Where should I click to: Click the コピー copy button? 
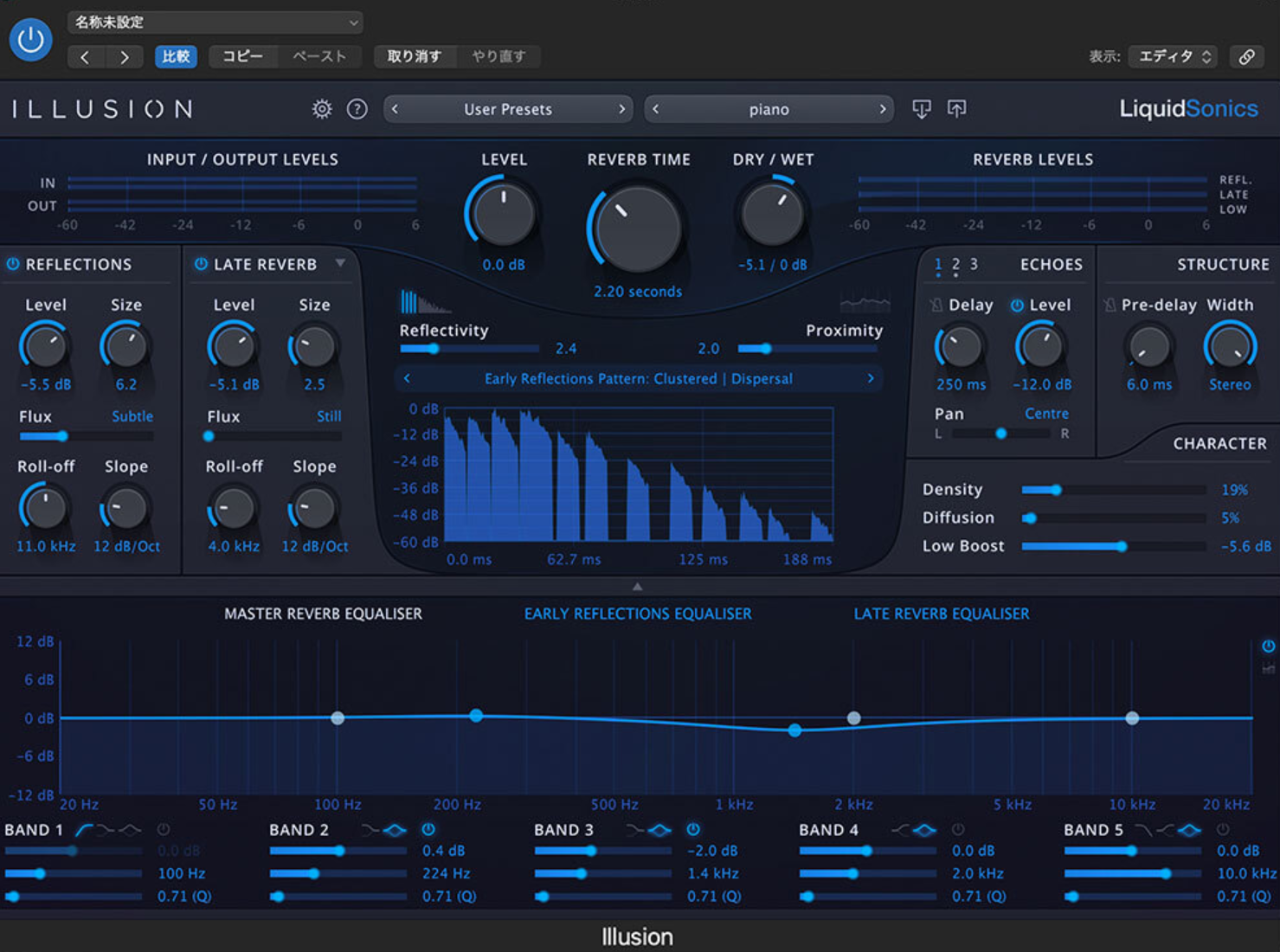pos(242,57)
